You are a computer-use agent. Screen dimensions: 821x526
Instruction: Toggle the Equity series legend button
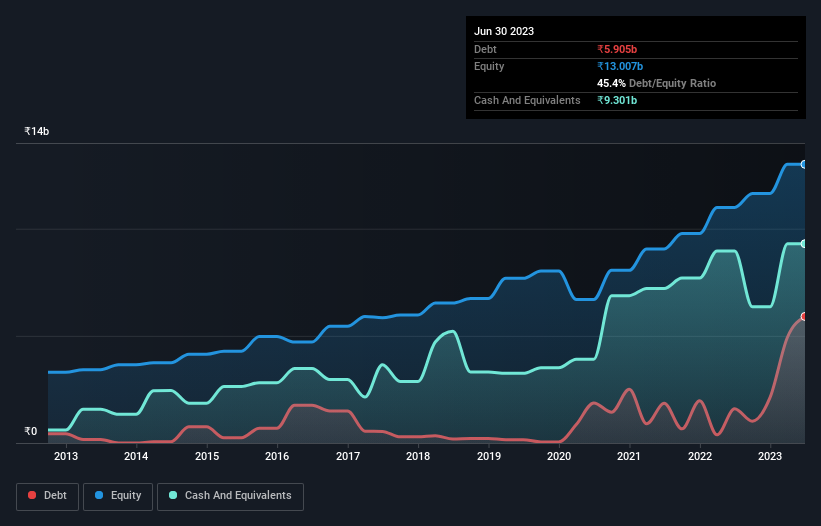pyautogui.click(x=118, y=496)
